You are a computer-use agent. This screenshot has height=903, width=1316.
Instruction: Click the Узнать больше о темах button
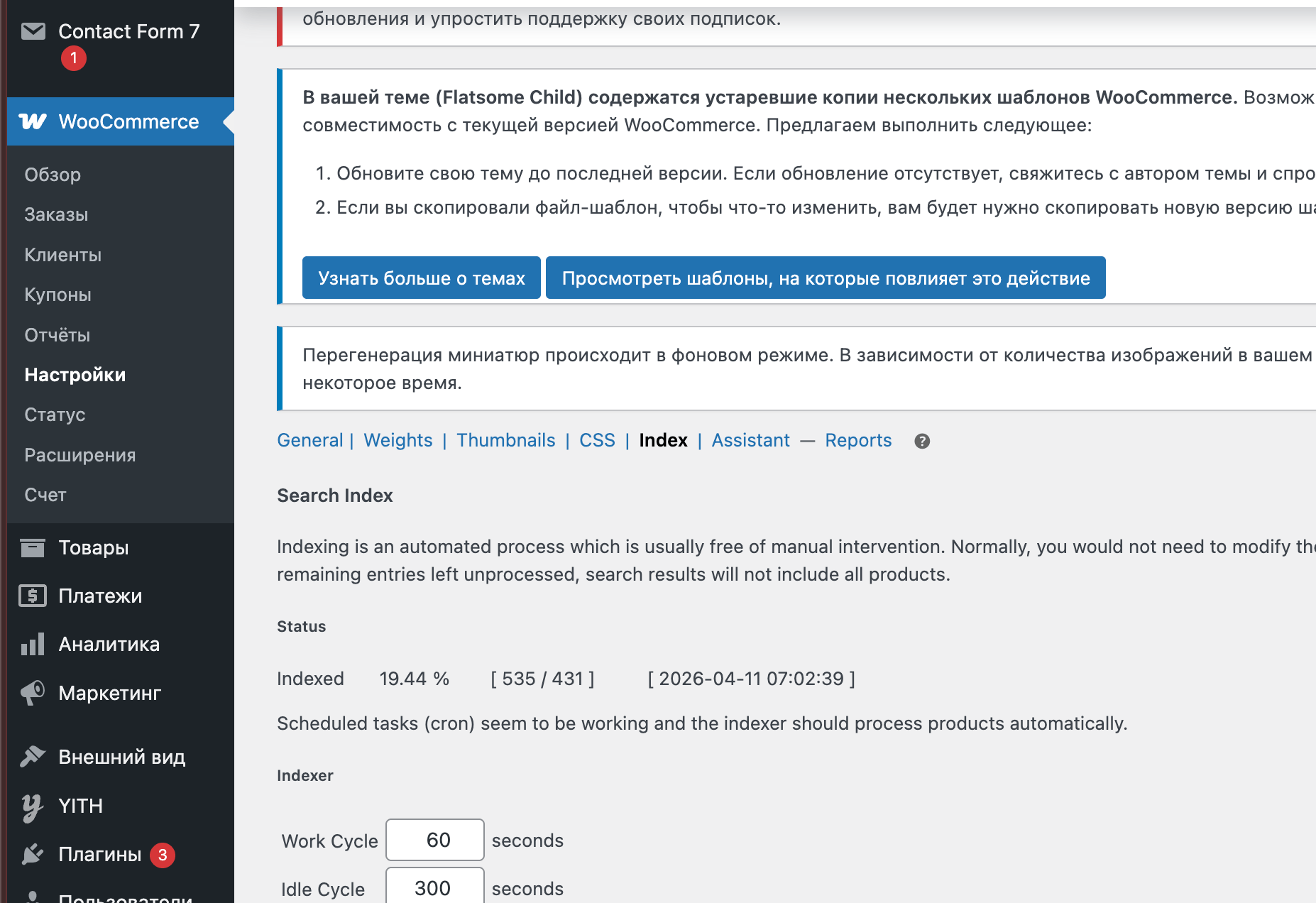[422, 278]
